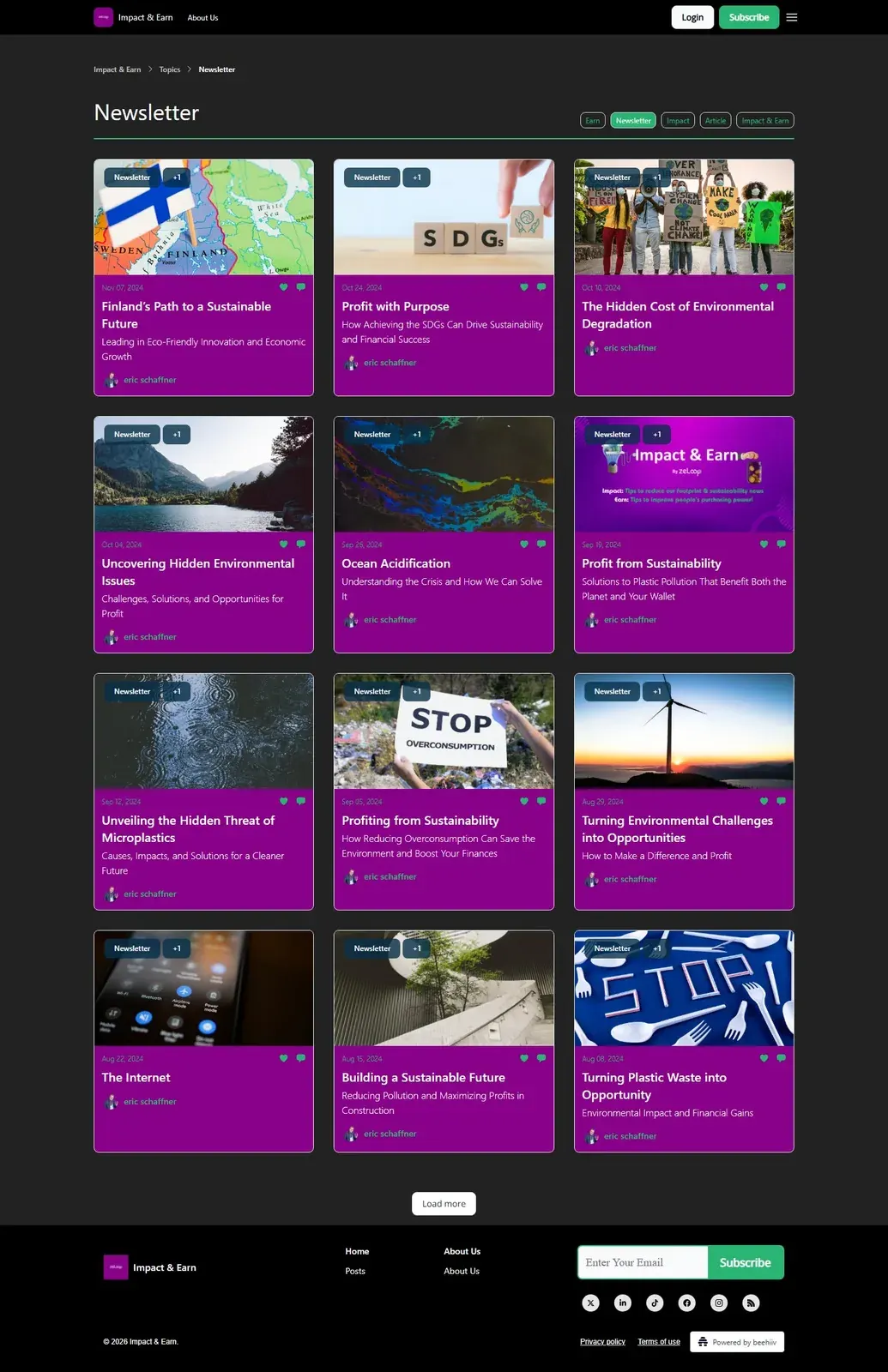Select the Impact & Earn topic filter tag

[765, 120]
